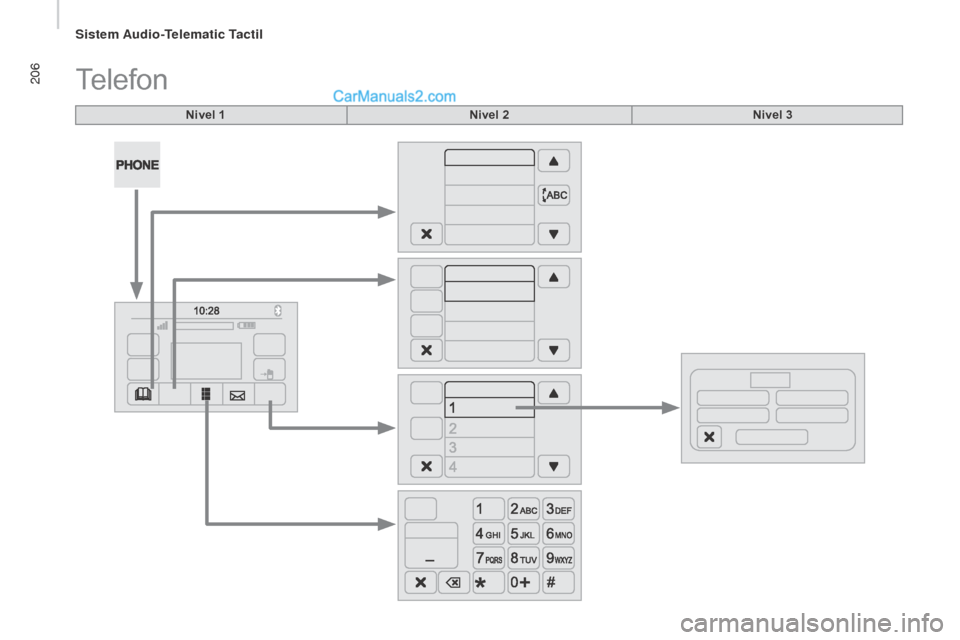The width and height of the screenshot is (960, 640).
Task: Tap the asterisk key on keypad
Action: point(489,582)
